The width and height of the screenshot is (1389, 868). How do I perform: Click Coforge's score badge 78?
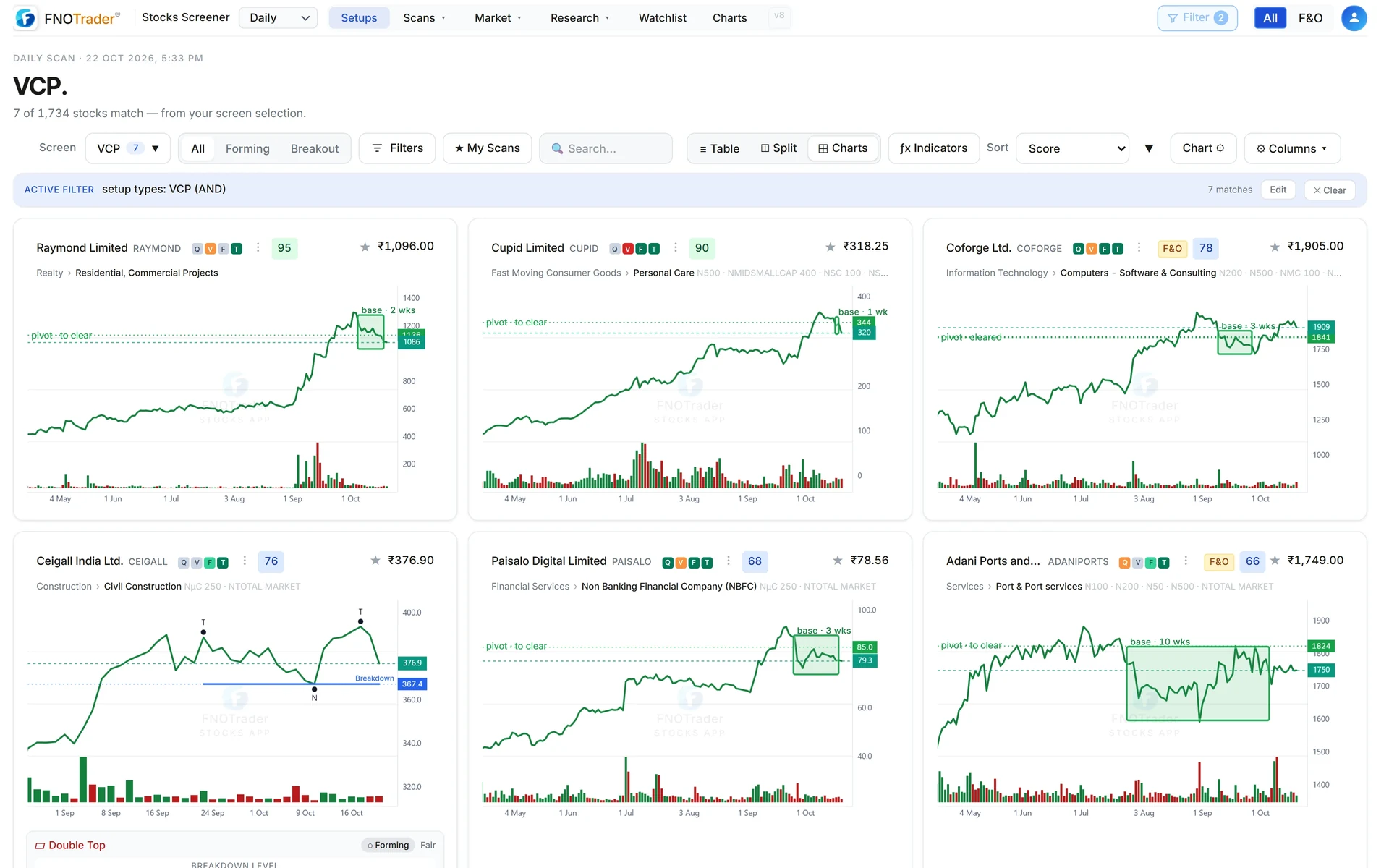click(1205, 248)
